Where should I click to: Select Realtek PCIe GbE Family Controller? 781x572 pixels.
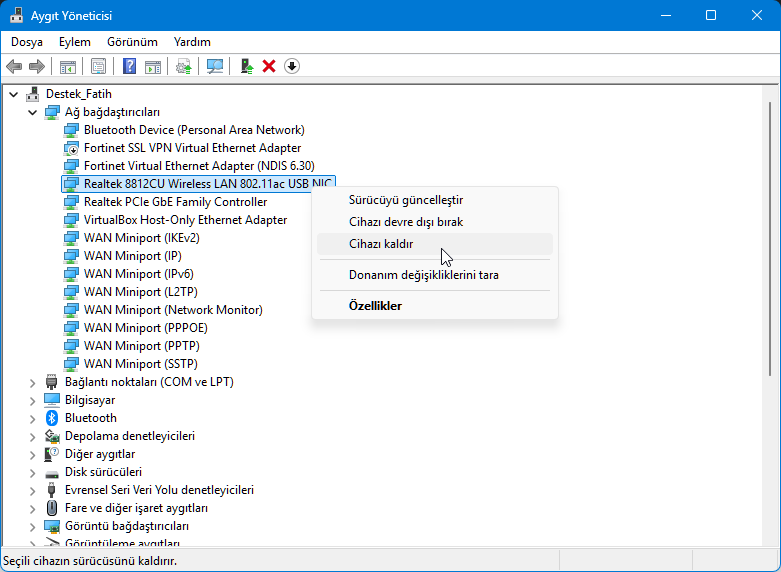175,202
